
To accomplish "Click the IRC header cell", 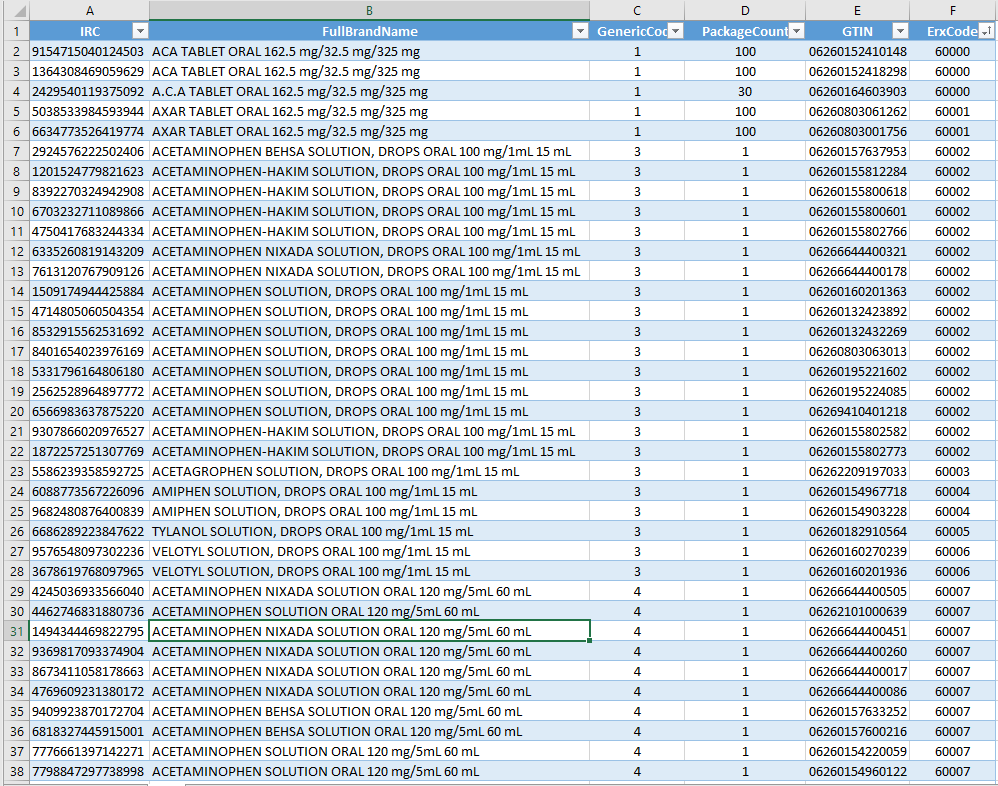I will tap(89, 31).
